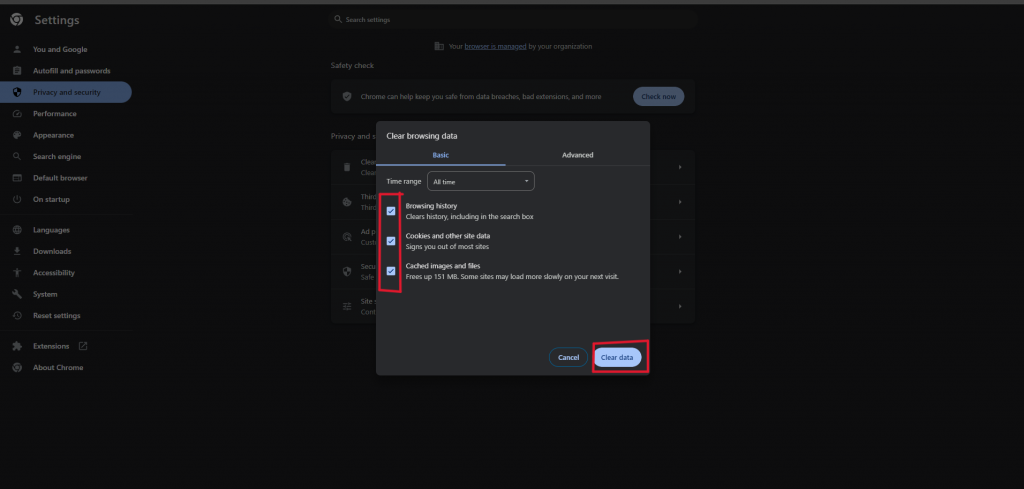1024x489 pixels.
Task: Click the power icon for On startup
Action: pyautogui.click(x=18, y=199)
